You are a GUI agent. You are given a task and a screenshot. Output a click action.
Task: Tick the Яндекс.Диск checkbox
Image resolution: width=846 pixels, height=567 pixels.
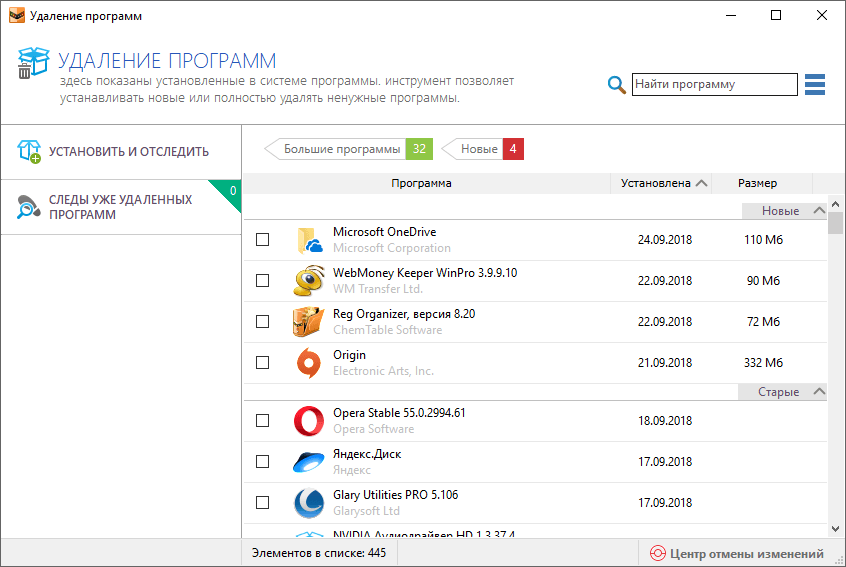click(x=263, y=462)
